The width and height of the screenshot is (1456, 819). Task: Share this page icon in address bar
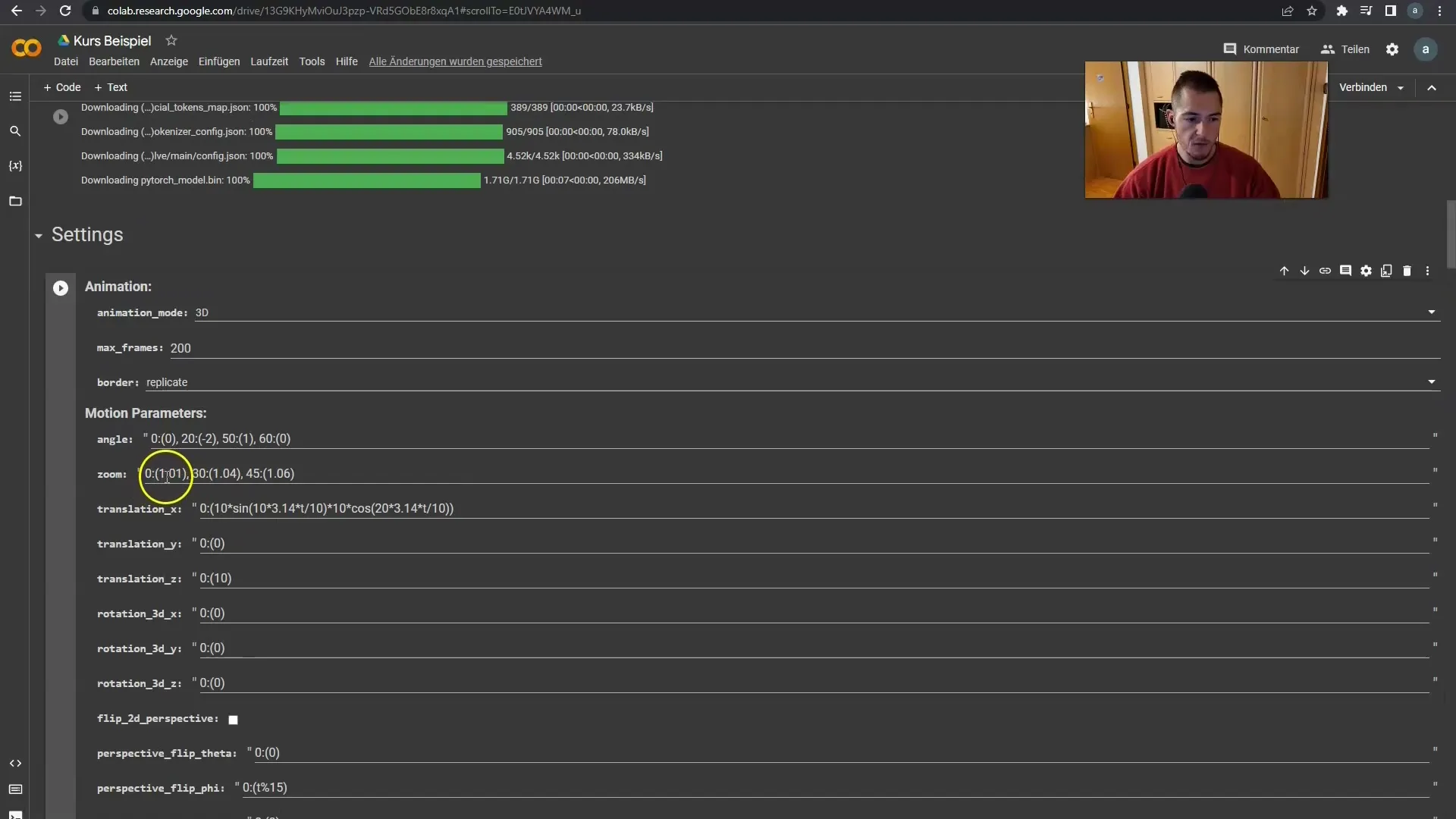point(1288,11)
